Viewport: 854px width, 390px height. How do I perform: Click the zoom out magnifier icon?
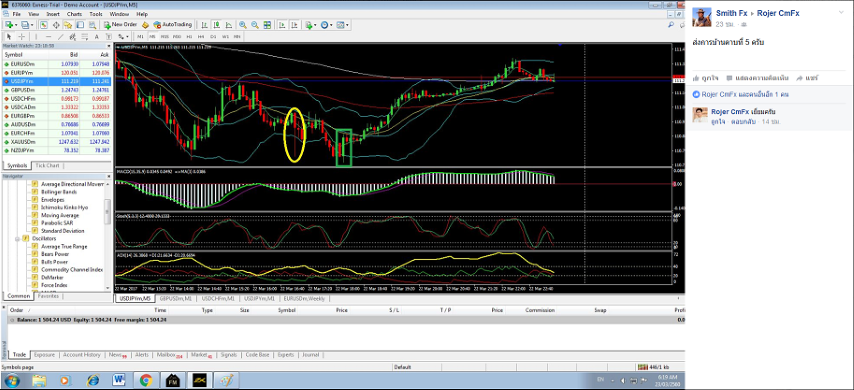(x=255, y=25)
